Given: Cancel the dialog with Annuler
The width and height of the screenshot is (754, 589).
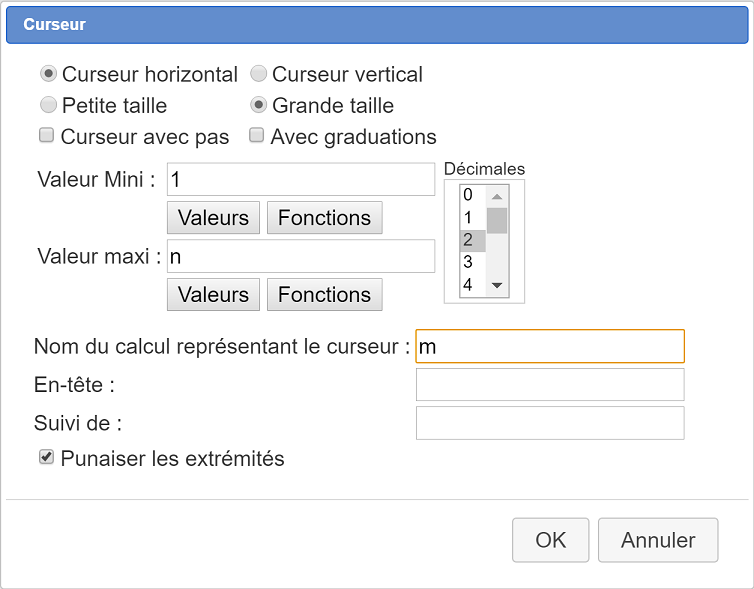Looking at the screenshot, I should (658, 540).
